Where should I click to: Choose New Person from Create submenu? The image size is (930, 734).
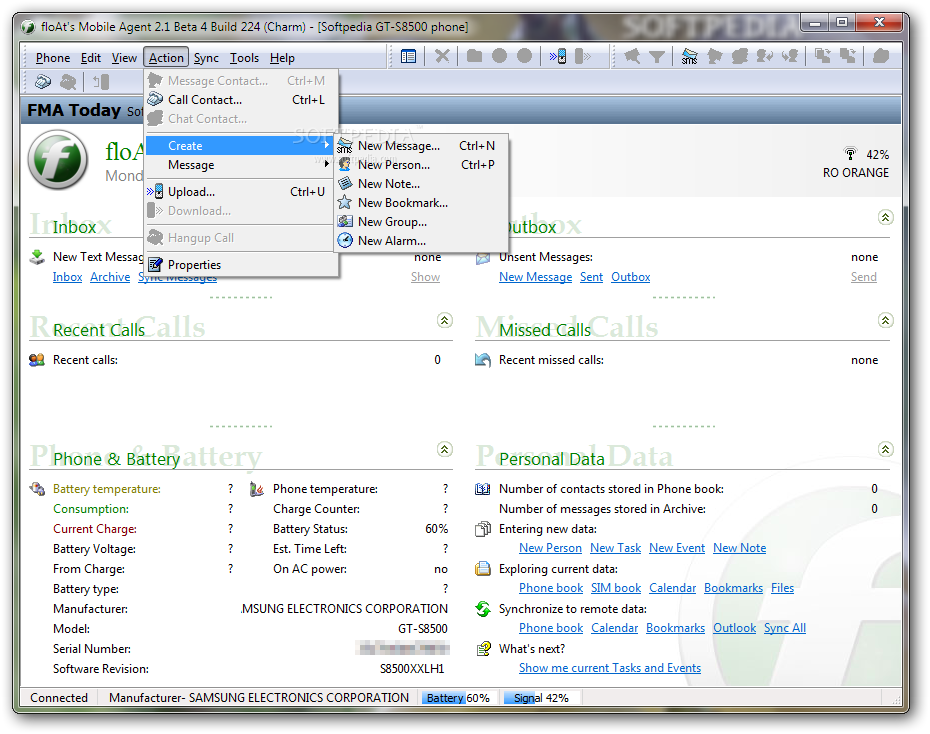421,165
